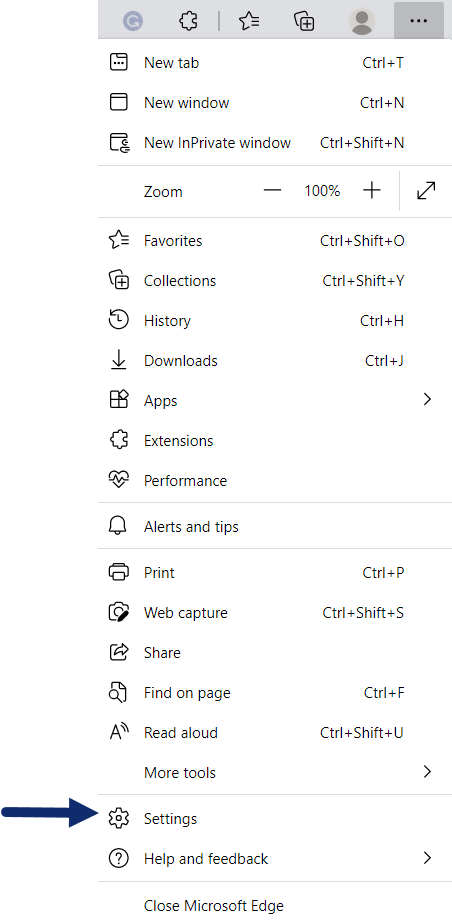Enter full screen using the Zoom arrows icon
Image resolution: width=452 pixels, height=921 pixels.
click(x=426, y=191)
